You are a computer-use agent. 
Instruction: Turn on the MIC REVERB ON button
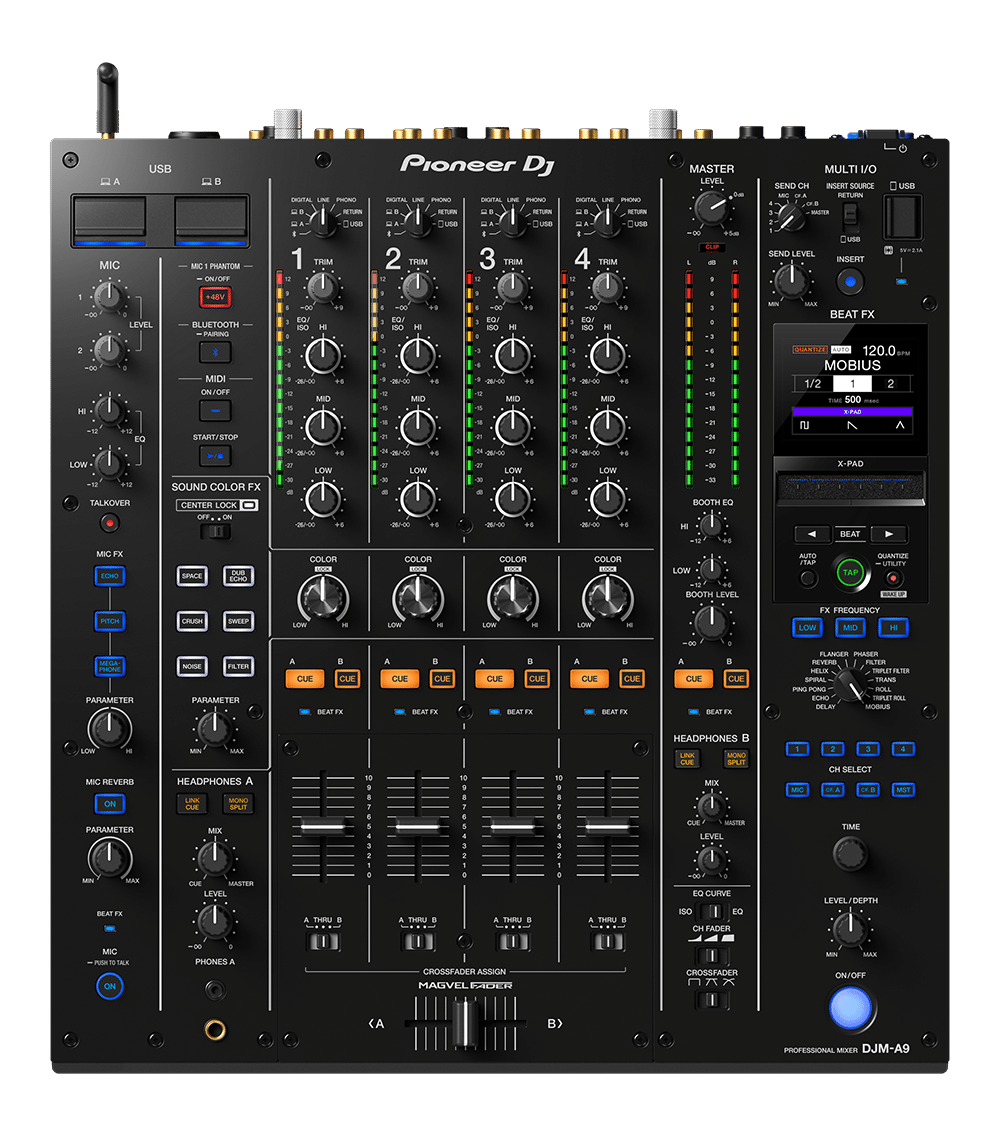pyautogui.click(x=109, y=804)
